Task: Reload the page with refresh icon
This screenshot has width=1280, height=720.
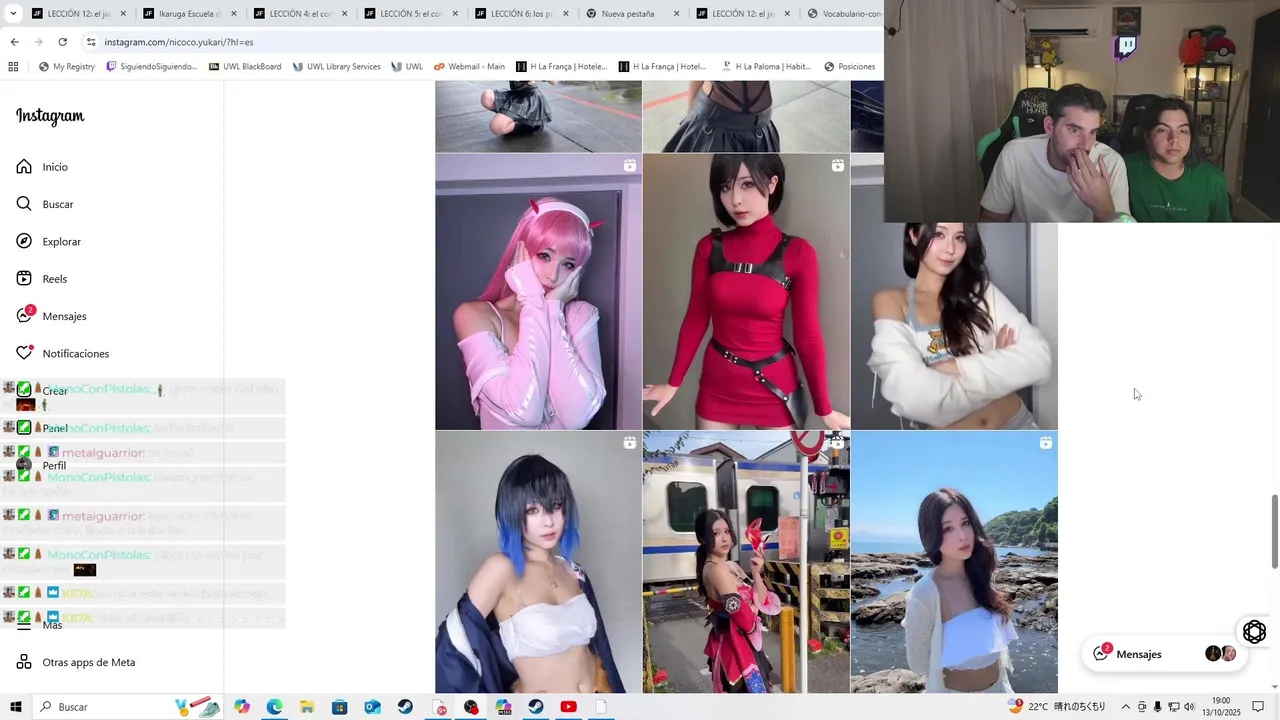Action: [x=62, y=42]
